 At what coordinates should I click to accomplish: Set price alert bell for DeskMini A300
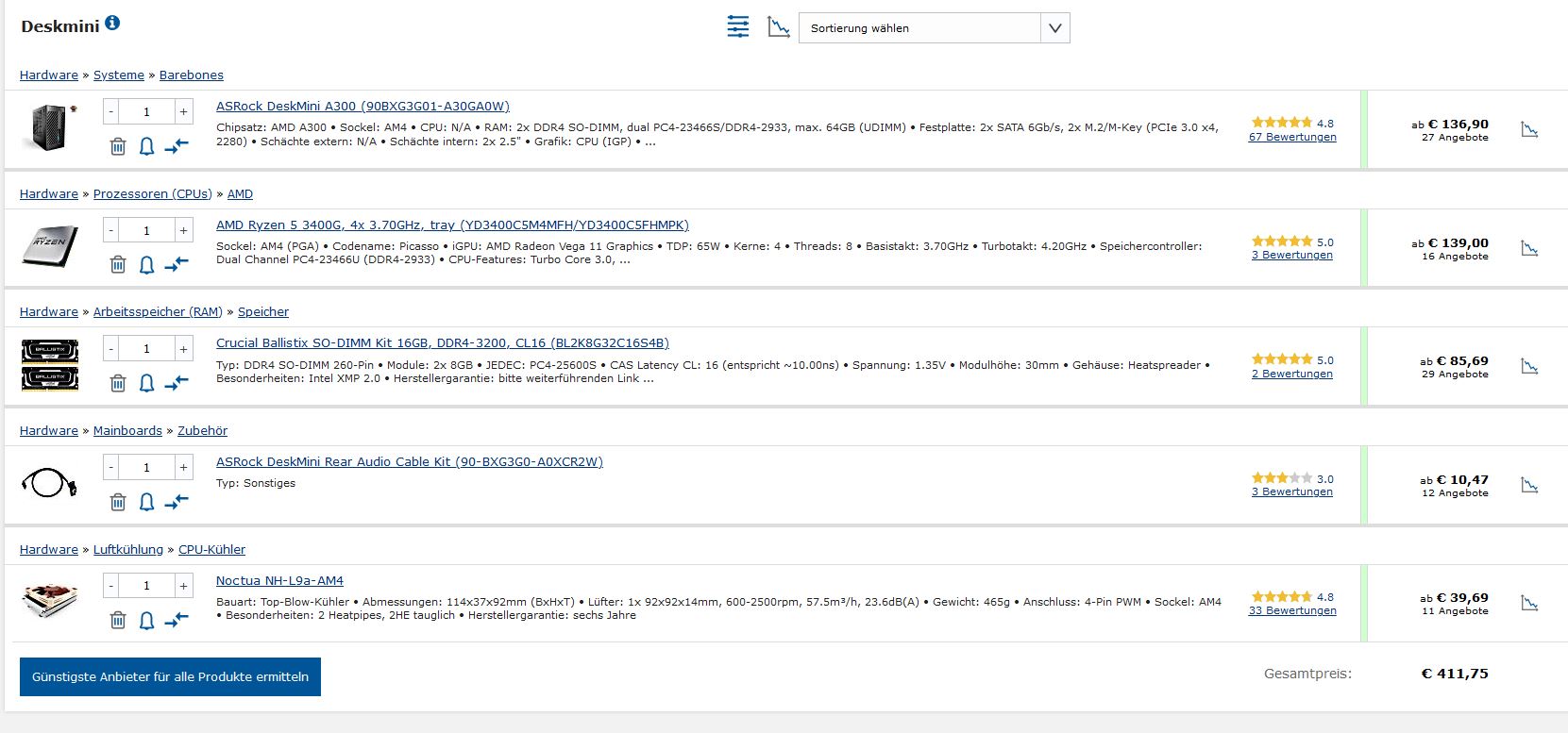point(147,146)
